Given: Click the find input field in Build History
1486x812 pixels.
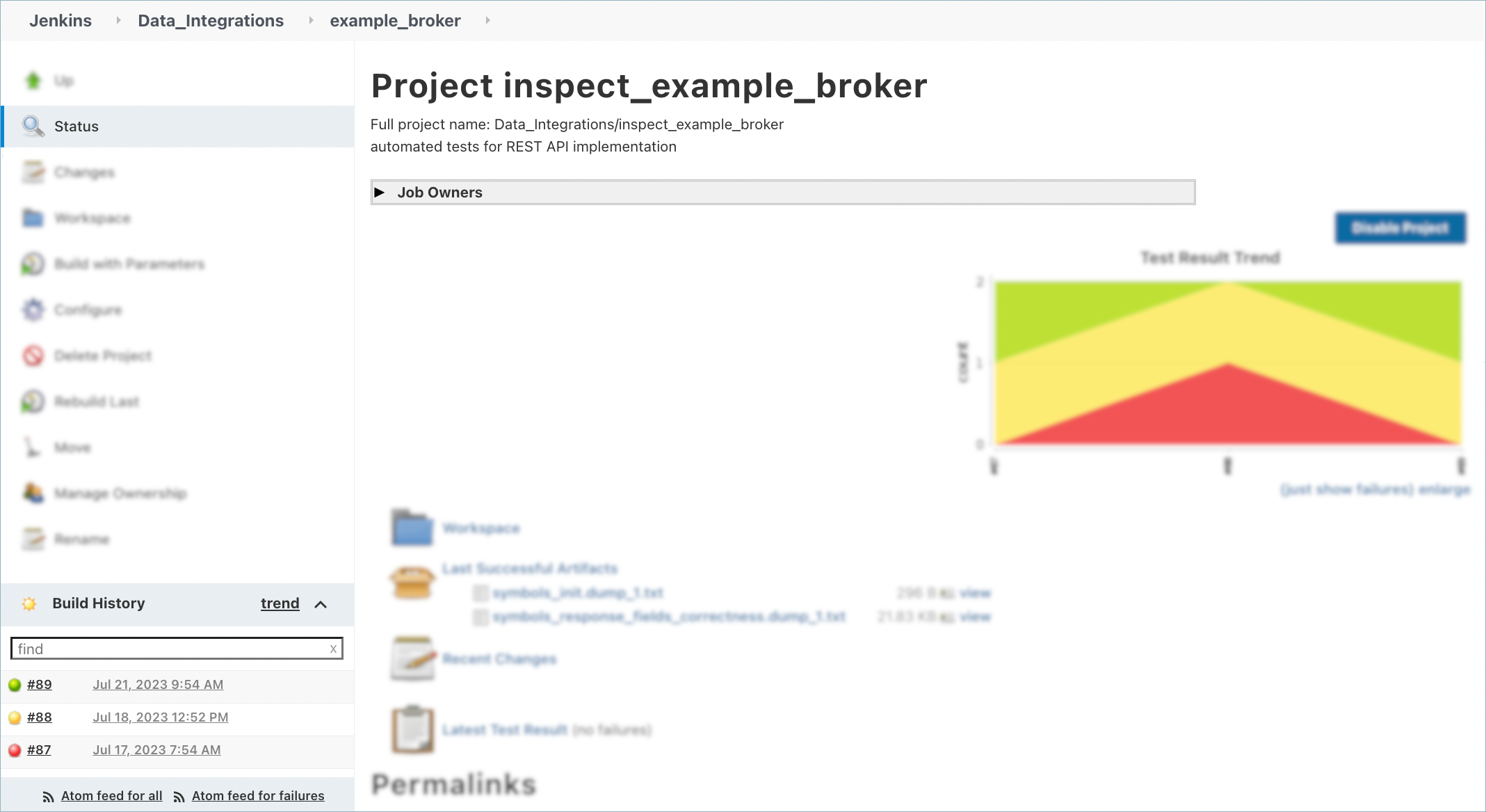Looking at the screenshot, I should click(x=175, y=649).
